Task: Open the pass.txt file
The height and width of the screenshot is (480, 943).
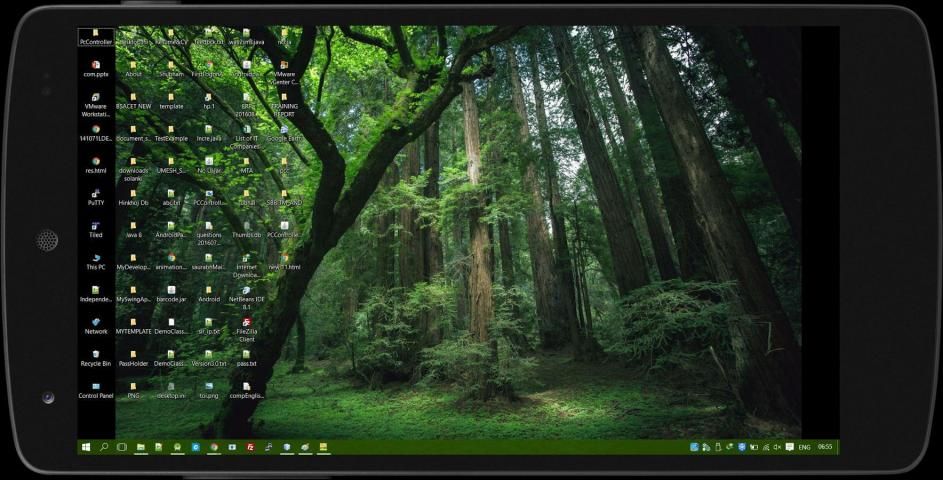Action: (x=246, y=355)
